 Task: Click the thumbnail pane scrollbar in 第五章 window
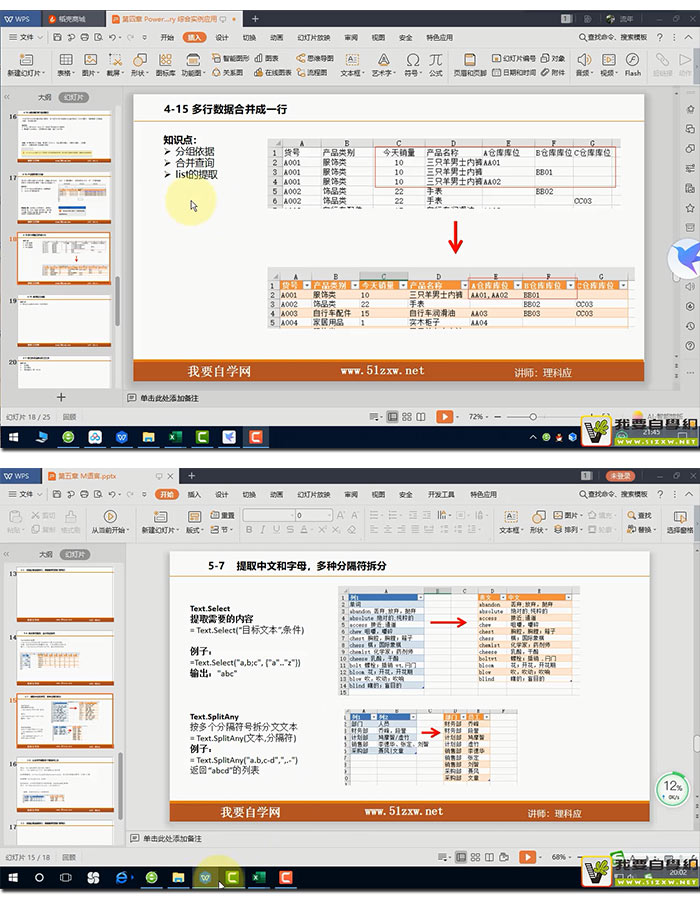[x=120, y=785]
